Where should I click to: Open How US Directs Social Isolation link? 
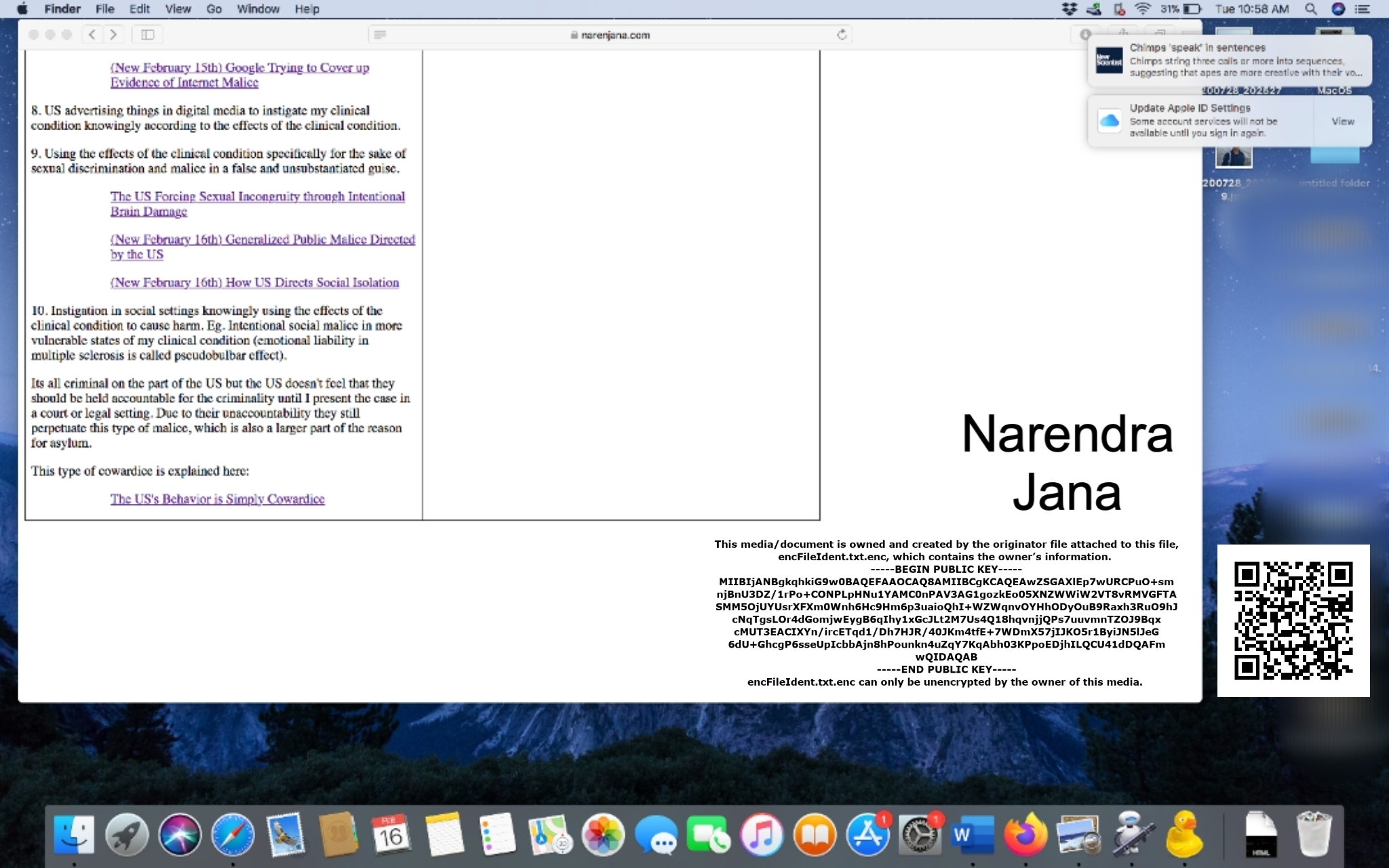point(254,283)
